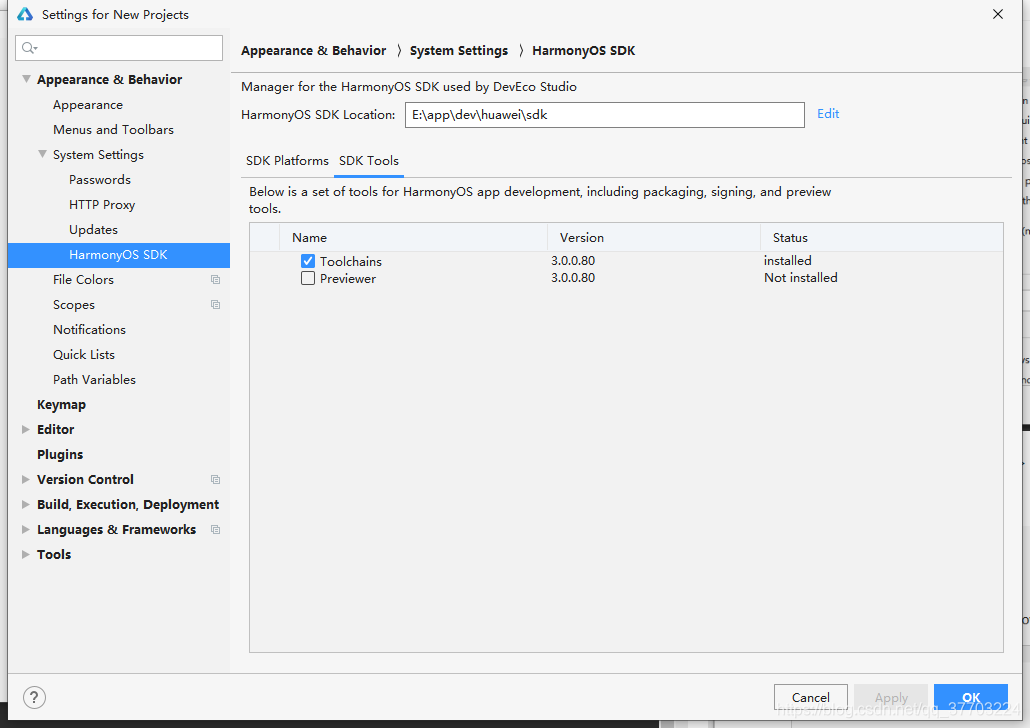The width and height of the screenshot is (1030, 728).
Task: Select HTTP Proxy in the settings tree
Action: coord(102,205)
